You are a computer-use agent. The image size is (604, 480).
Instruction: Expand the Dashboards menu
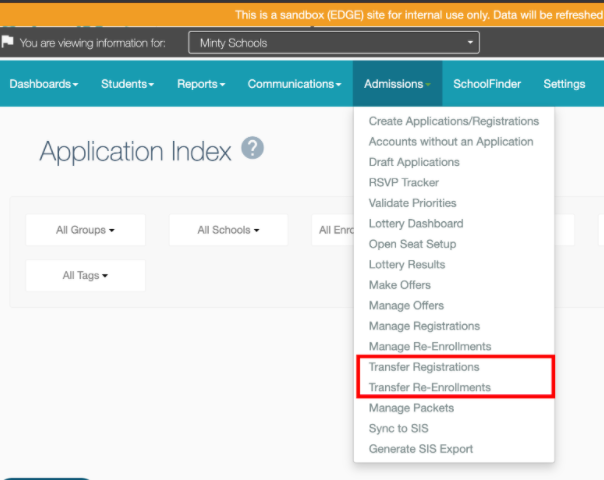click(x=44, y=84)
